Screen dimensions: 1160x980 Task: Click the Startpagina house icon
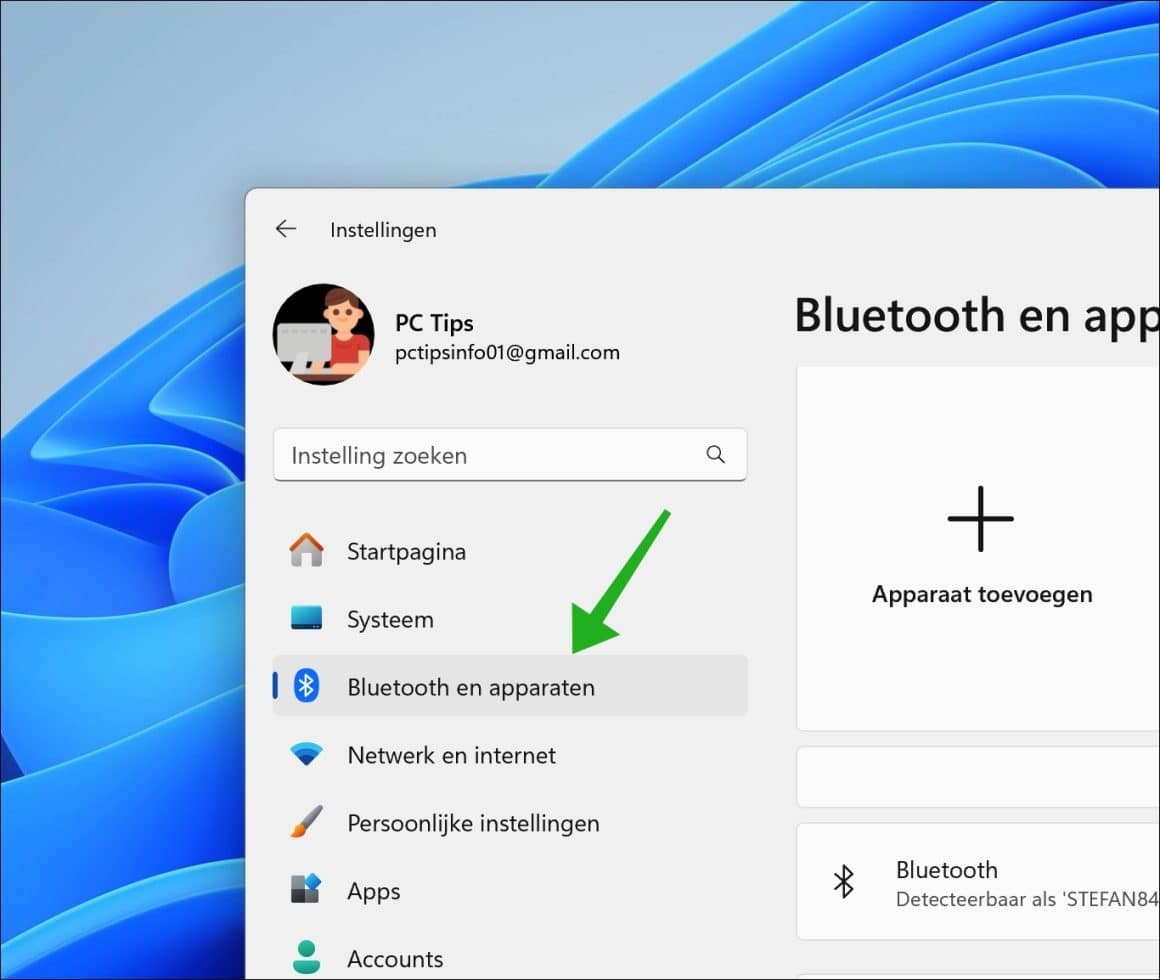coord(306,550)
